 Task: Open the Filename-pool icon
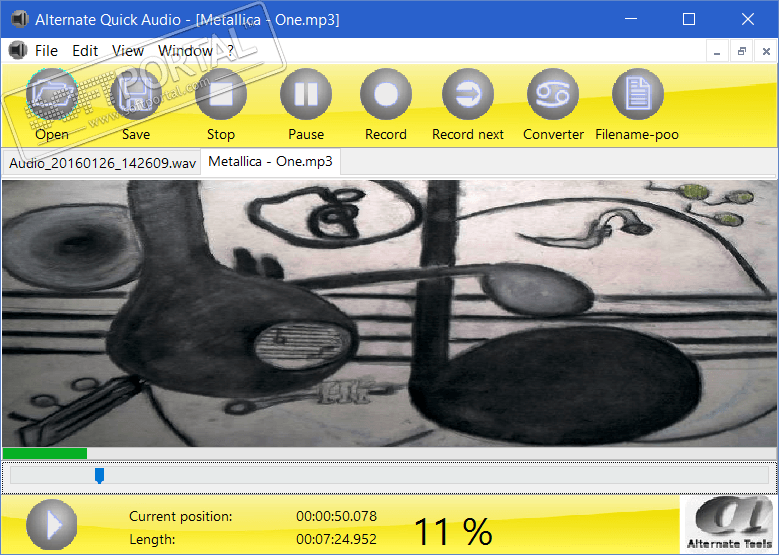(x=637, y=94)
